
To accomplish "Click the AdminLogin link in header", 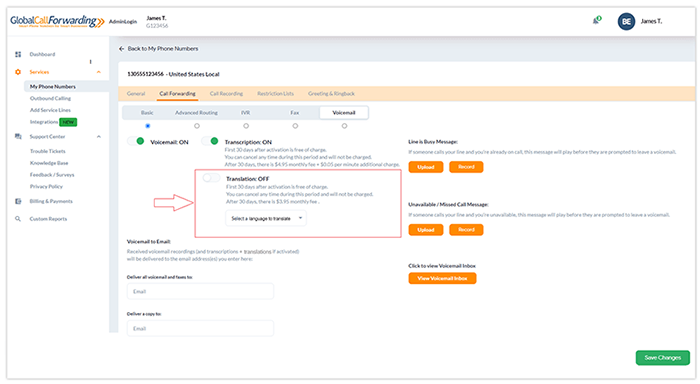I will [123, 21].
